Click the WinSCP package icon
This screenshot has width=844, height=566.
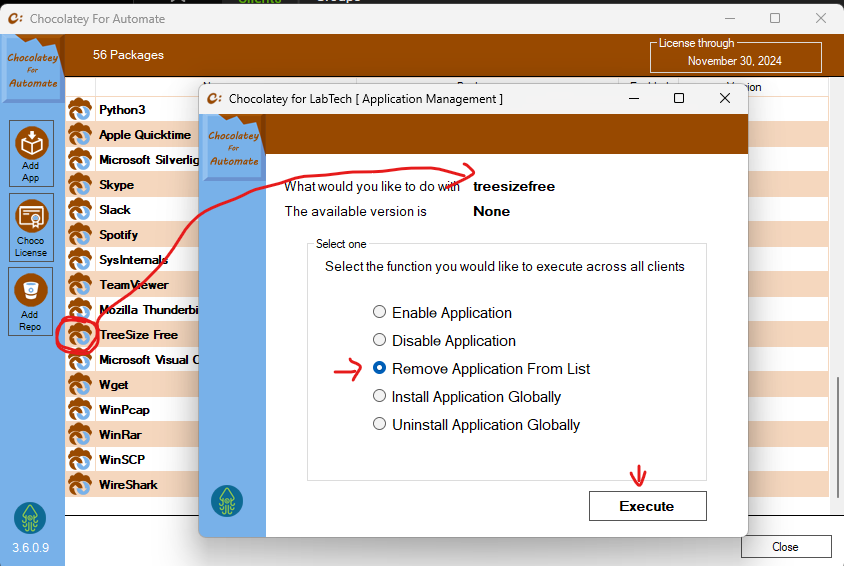[80, 460]
